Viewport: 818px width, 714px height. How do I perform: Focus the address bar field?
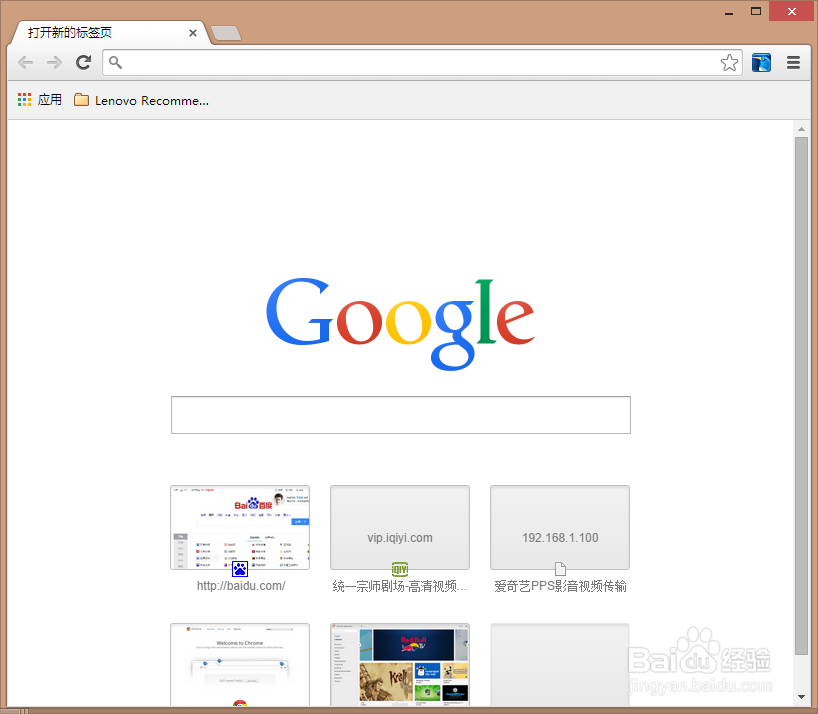coord(422,63)
